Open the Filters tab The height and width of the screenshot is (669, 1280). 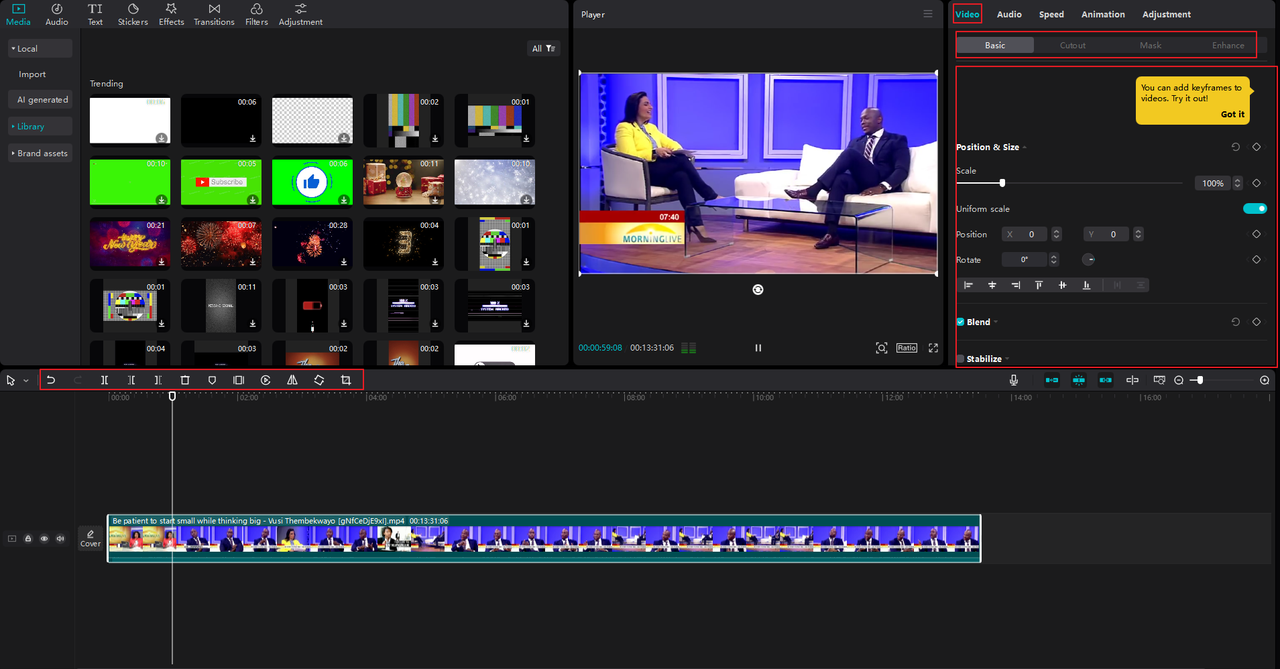tap(257, 14)
